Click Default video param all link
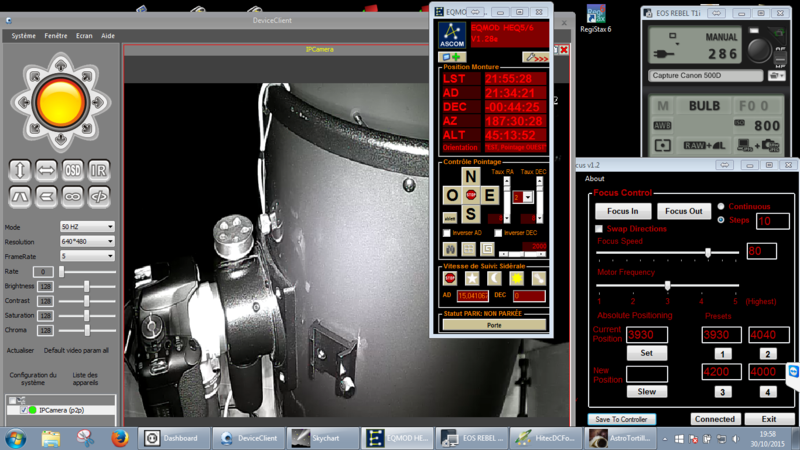The image size is (800, 450). (x=76, y=351)
